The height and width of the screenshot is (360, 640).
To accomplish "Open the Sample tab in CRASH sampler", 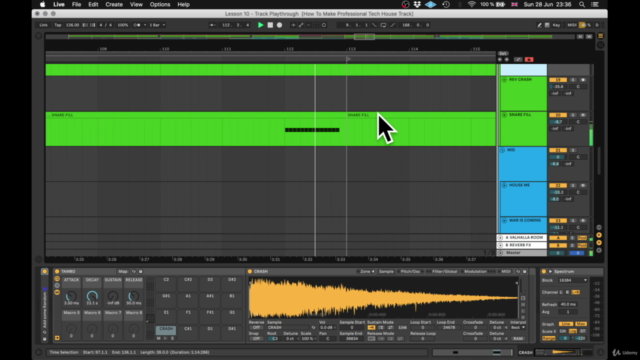I will pyautogui.click(x=386, y=271).
